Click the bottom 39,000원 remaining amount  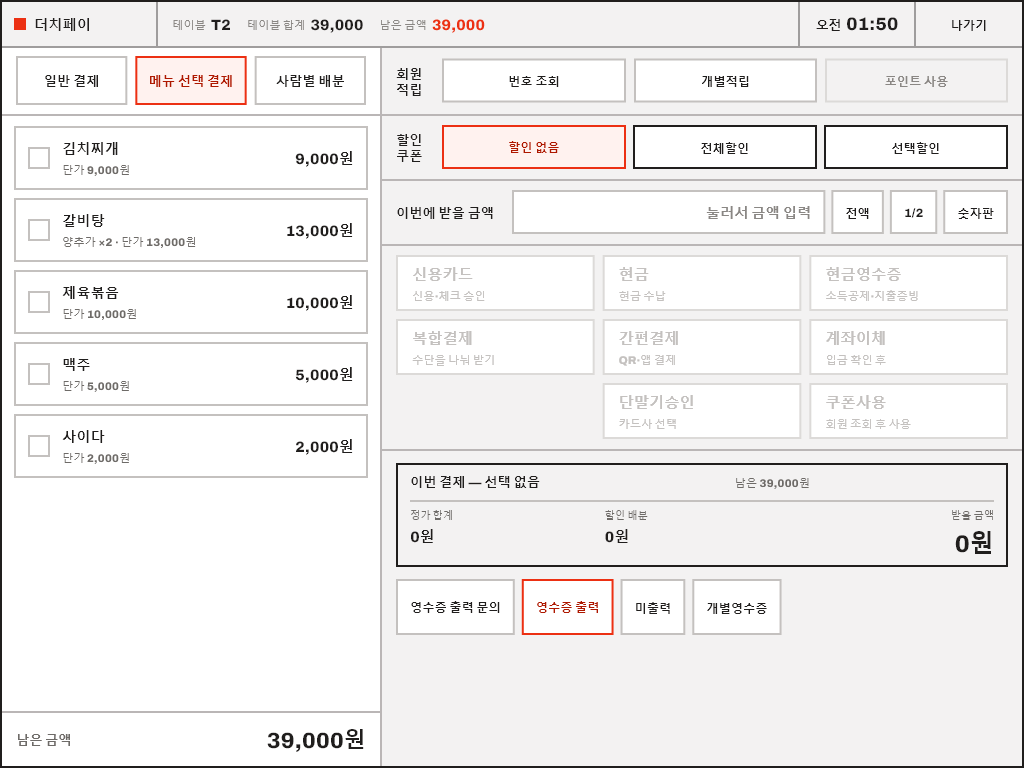[x=315, y=739]
